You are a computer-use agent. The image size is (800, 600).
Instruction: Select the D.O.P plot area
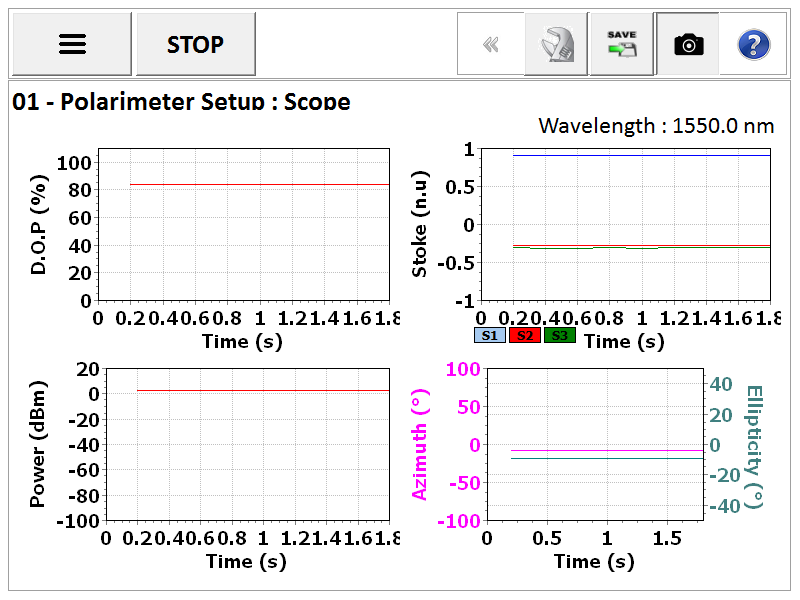click(244, 224)
